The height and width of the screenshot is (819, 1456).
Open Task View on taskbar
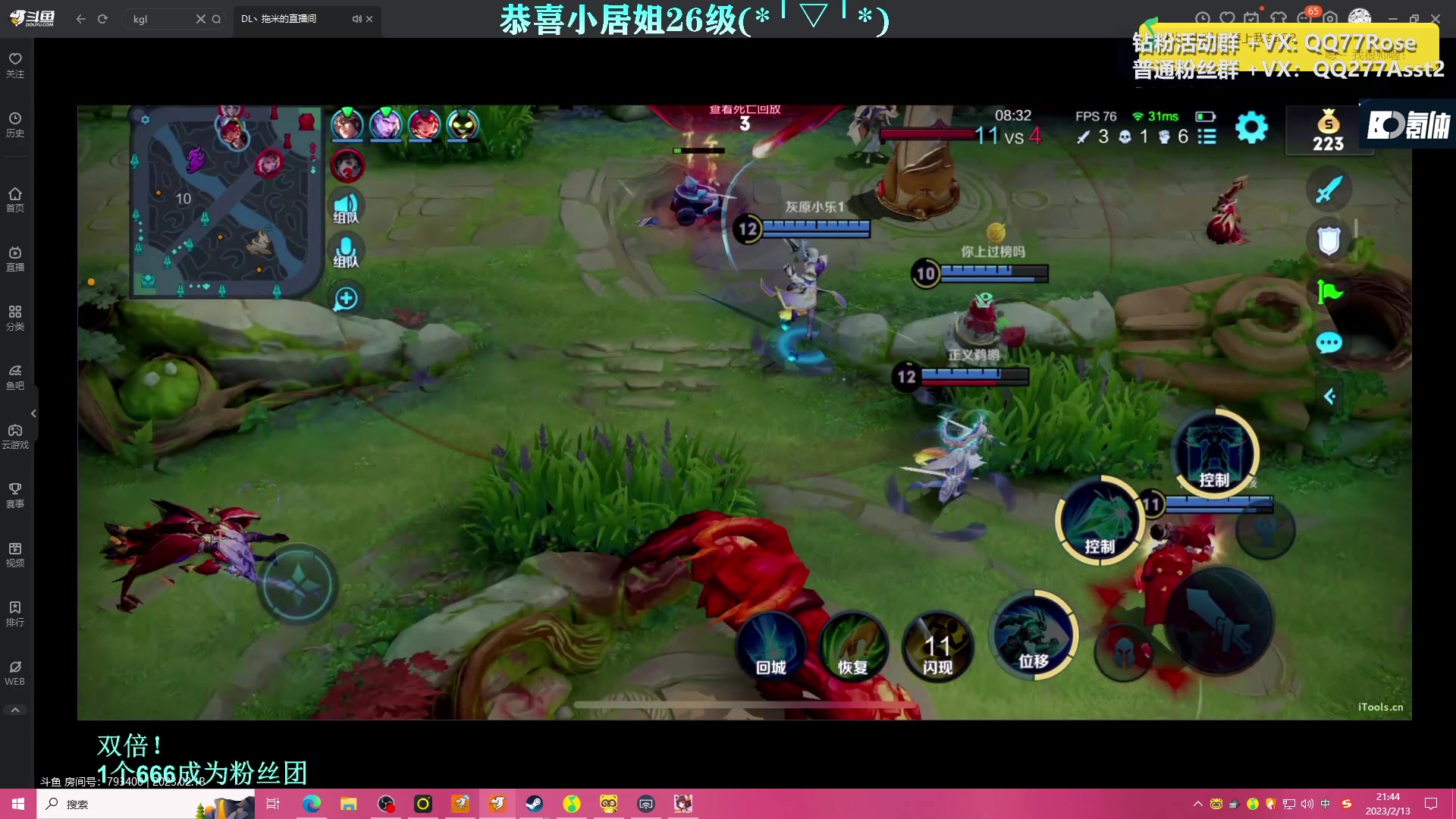pos(273,804)
